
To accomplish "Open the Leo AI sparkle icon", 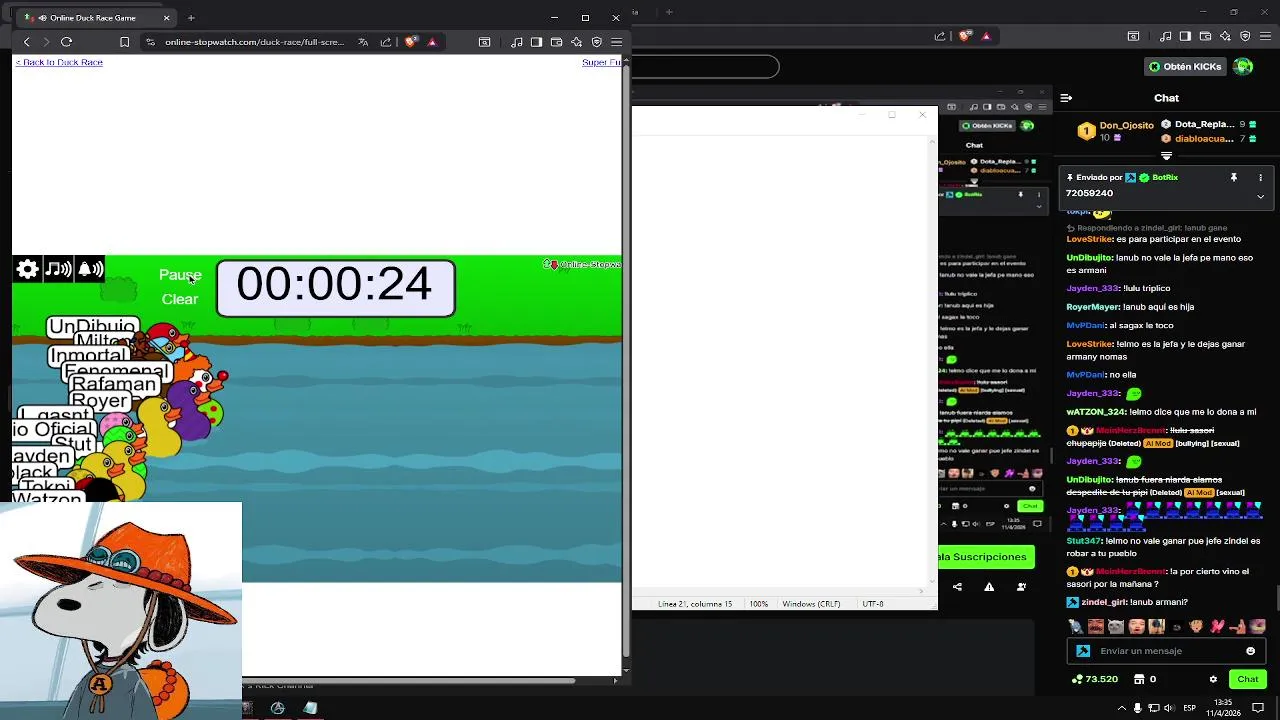I will click(577, 42).
